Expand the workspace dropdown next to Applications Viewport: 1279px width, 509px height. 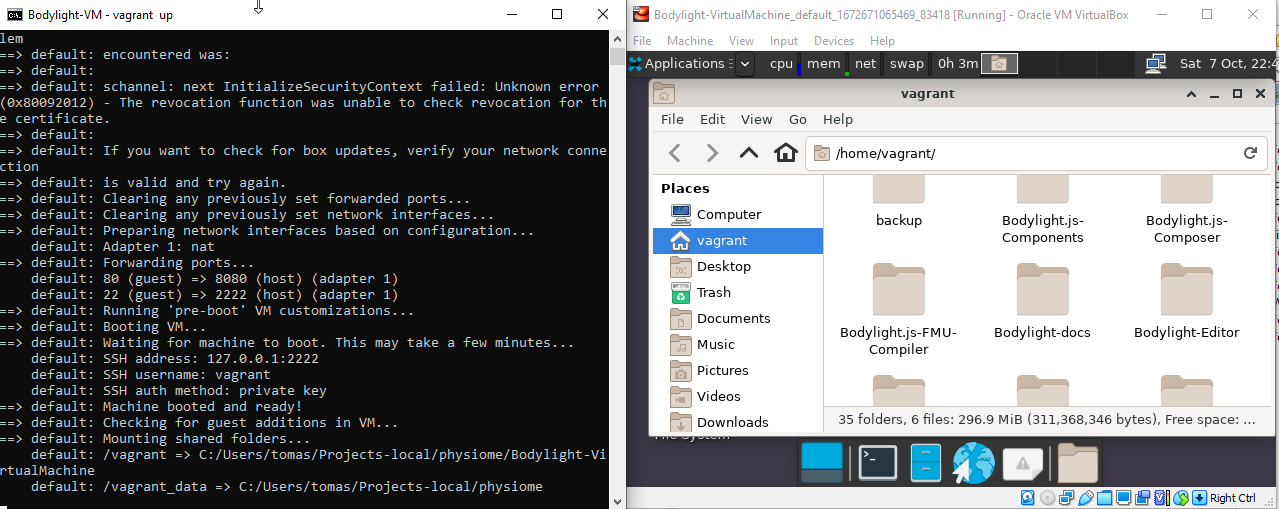[744, 64]
